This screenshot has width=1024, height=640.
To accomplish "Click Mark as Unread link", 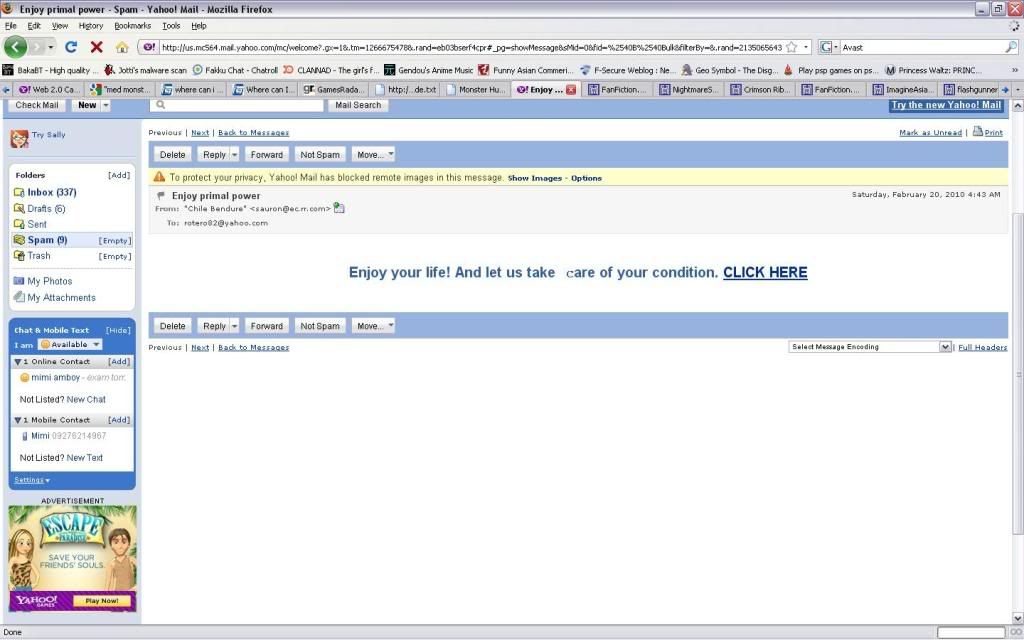I will coord(930,133).
